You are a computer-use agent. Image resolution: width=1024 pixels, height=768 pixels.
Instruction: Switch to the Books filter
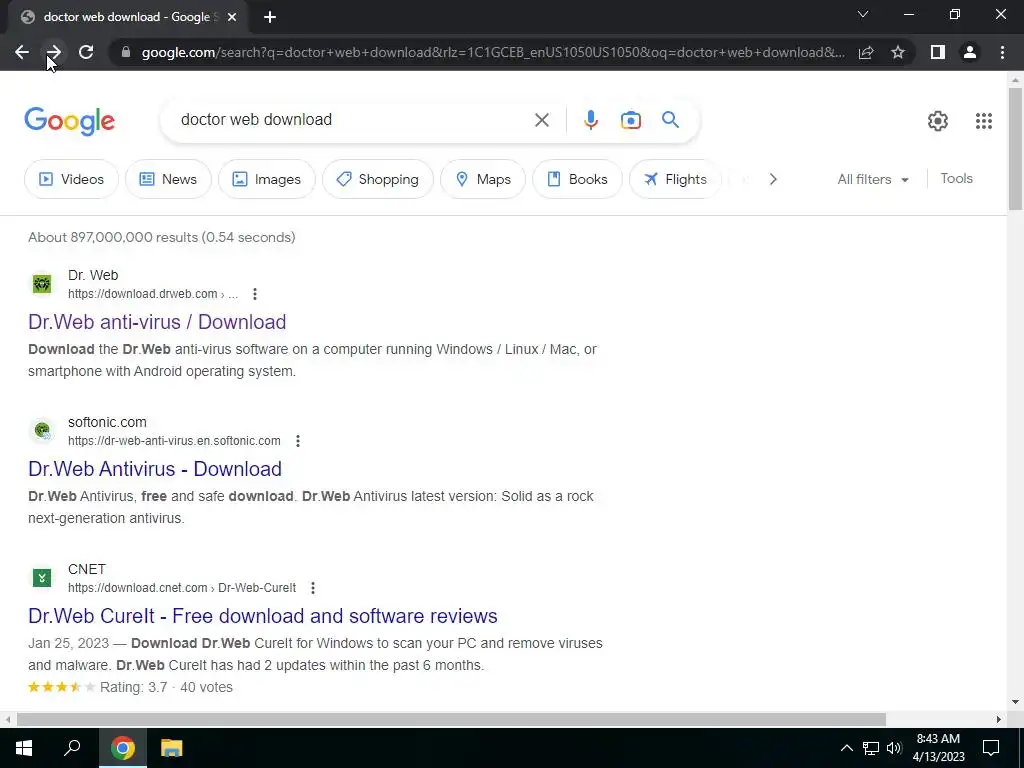[577, 179]
